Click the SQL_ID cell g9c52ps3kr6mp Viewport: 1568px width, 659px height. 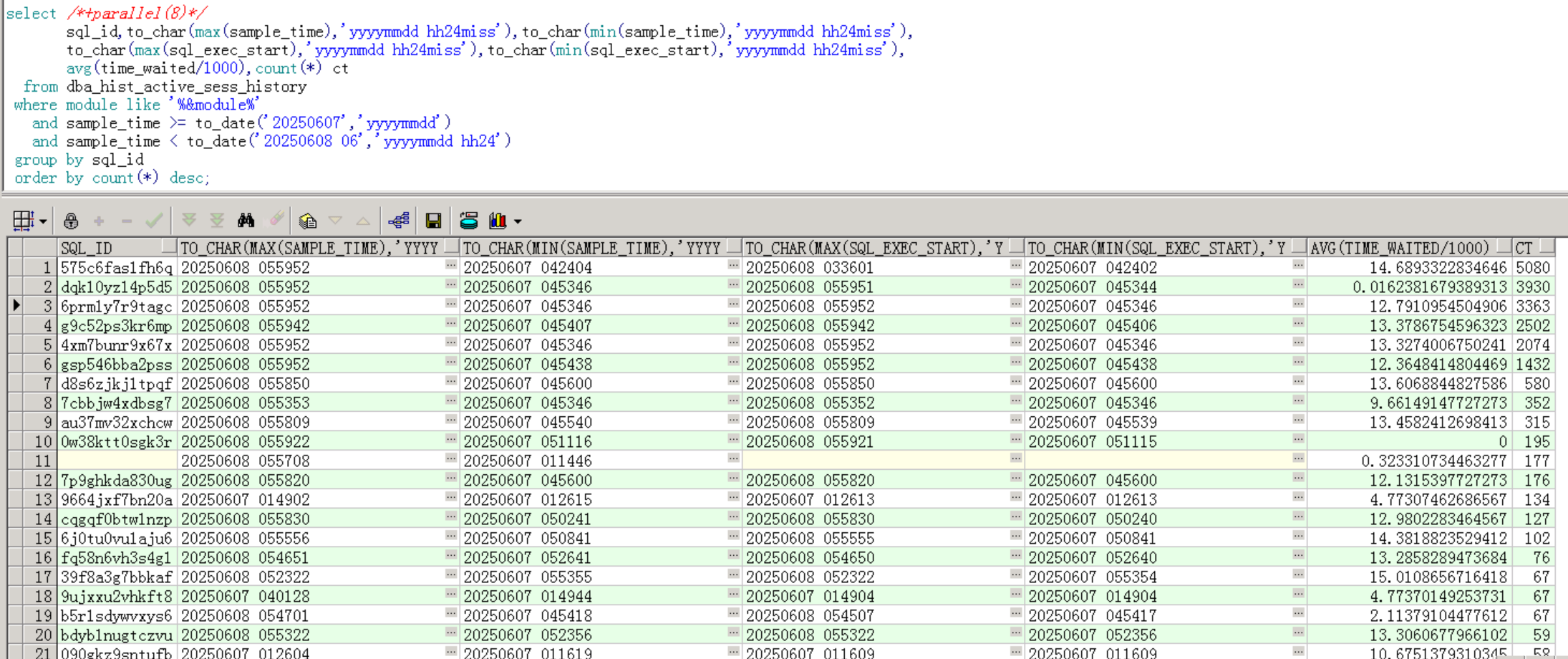(117, 326)
